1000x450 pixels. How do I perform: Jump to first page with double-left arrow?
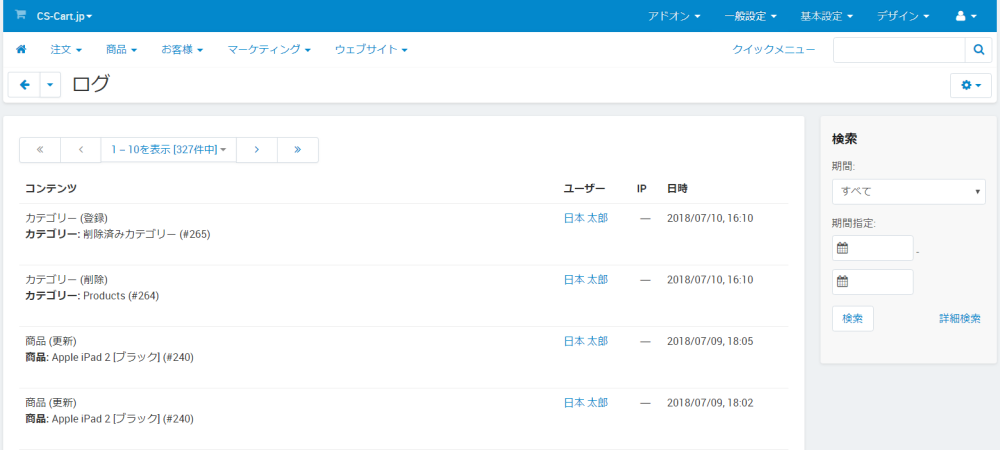click(x=40, y=150)
